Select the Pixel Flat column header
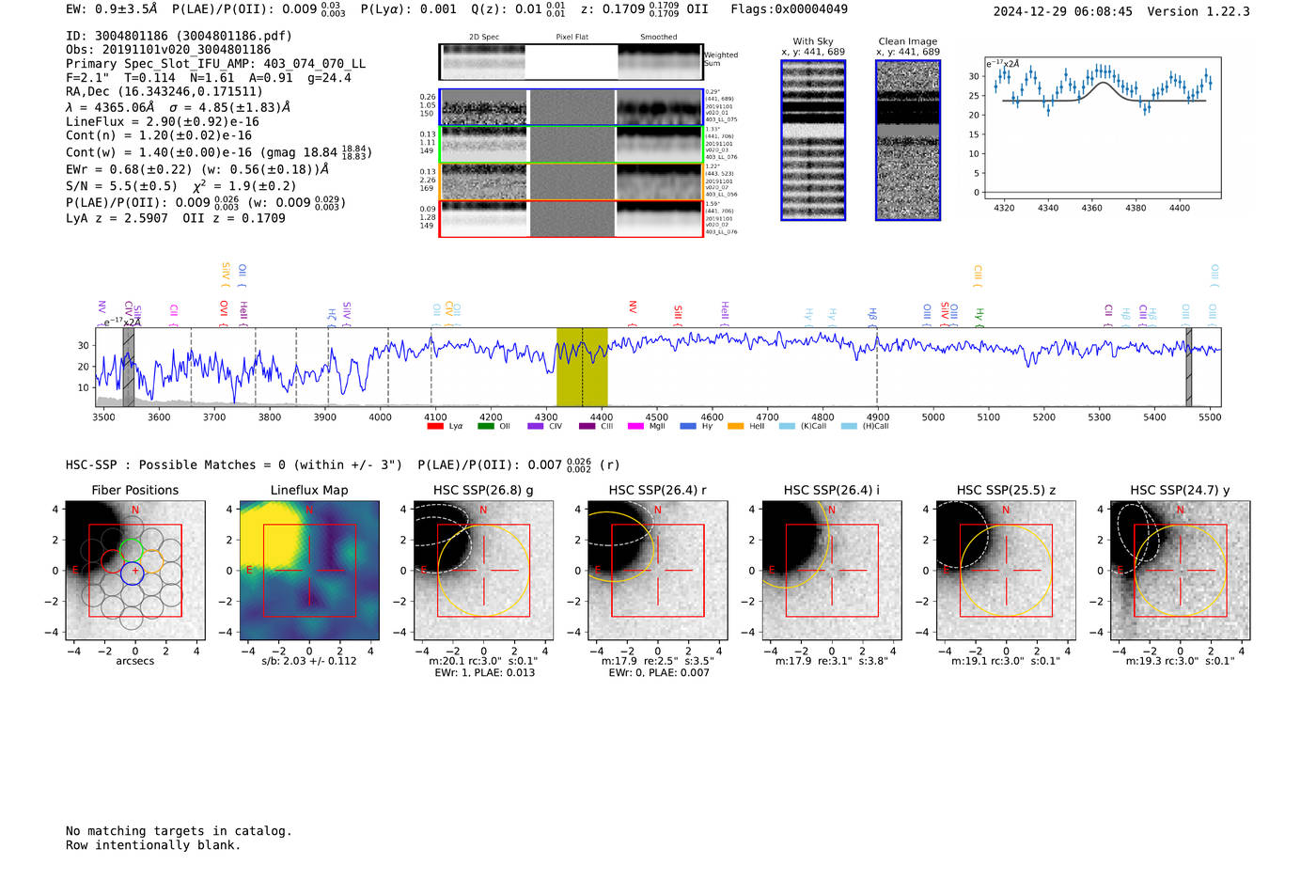Image resolution: width=1316 pixels, height=896 pixels. click(572, 38)
